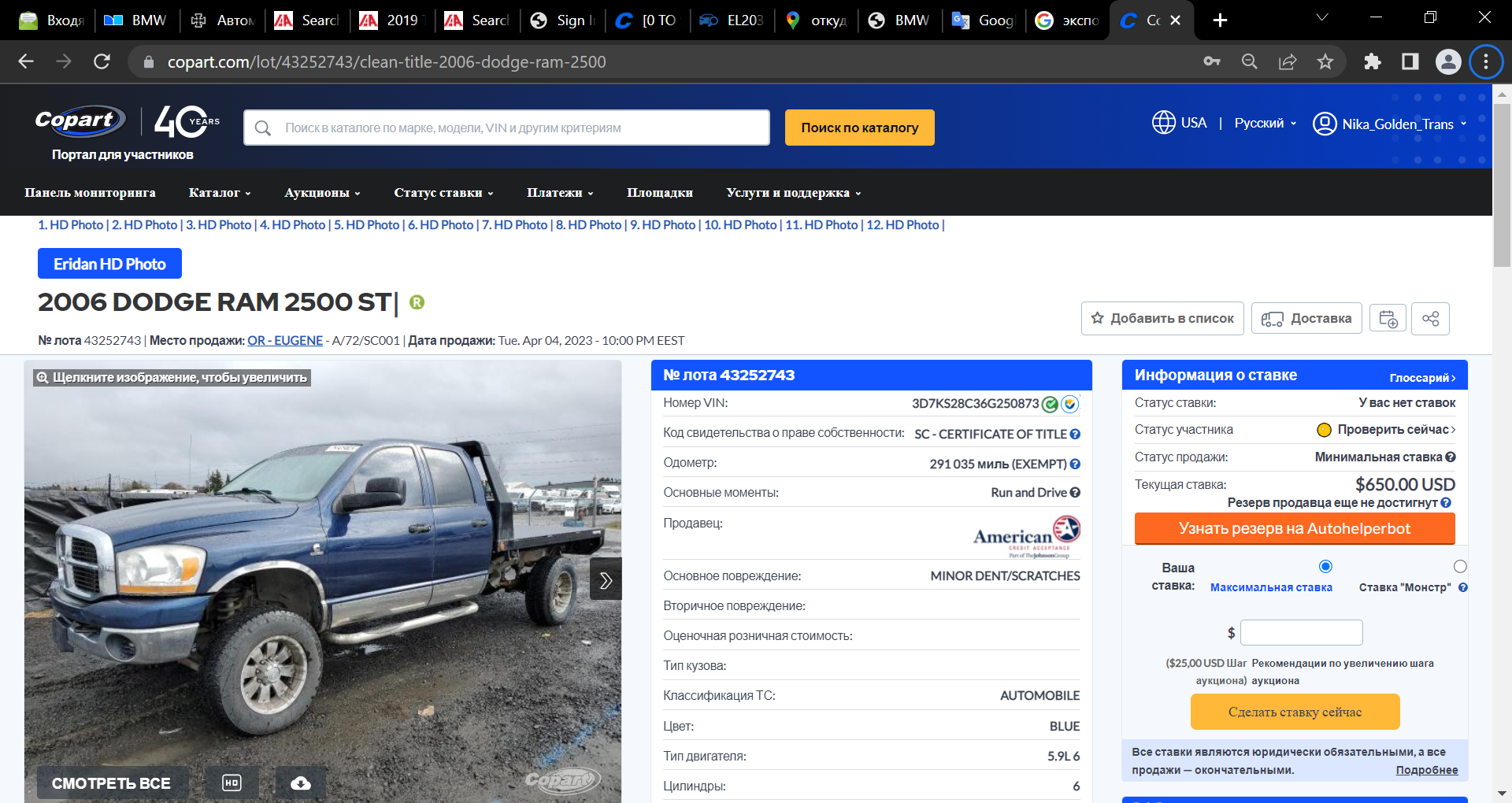Go to Площадки menu item
Viewport: 1512px width, 803px height.
659,193
